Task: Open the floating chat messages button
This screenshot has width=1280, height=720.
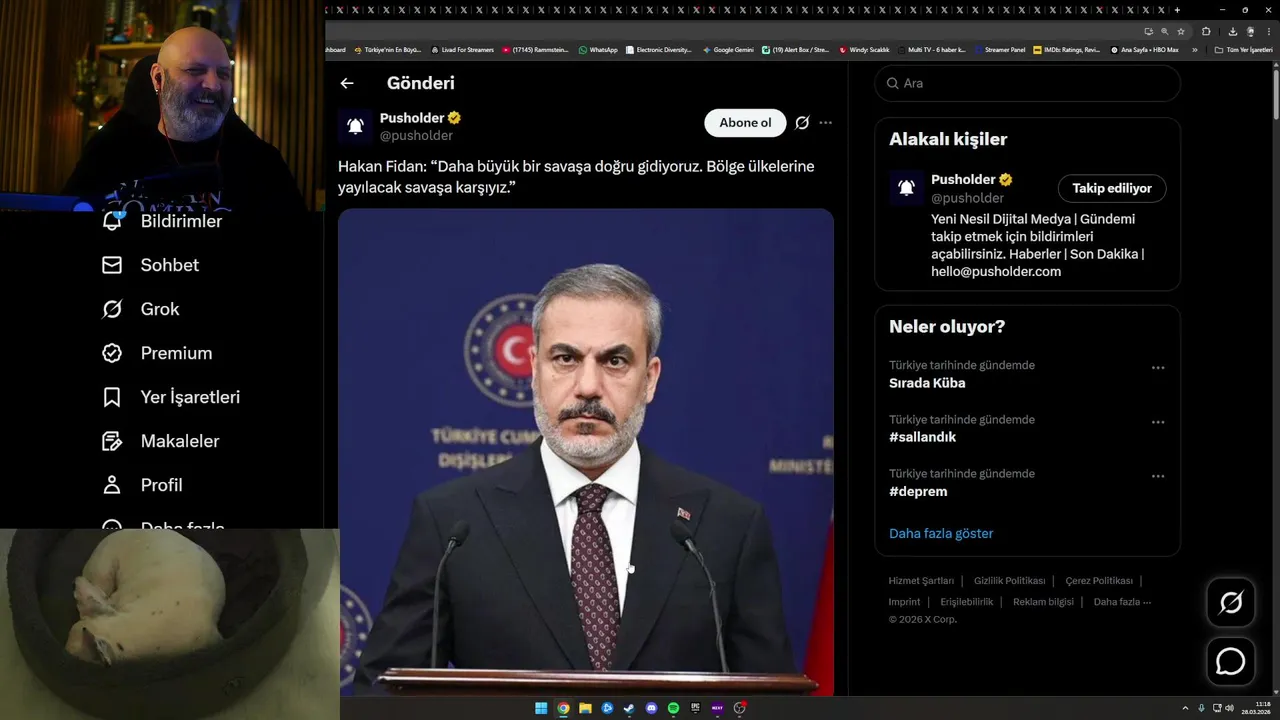Action: pos(1231,662)
